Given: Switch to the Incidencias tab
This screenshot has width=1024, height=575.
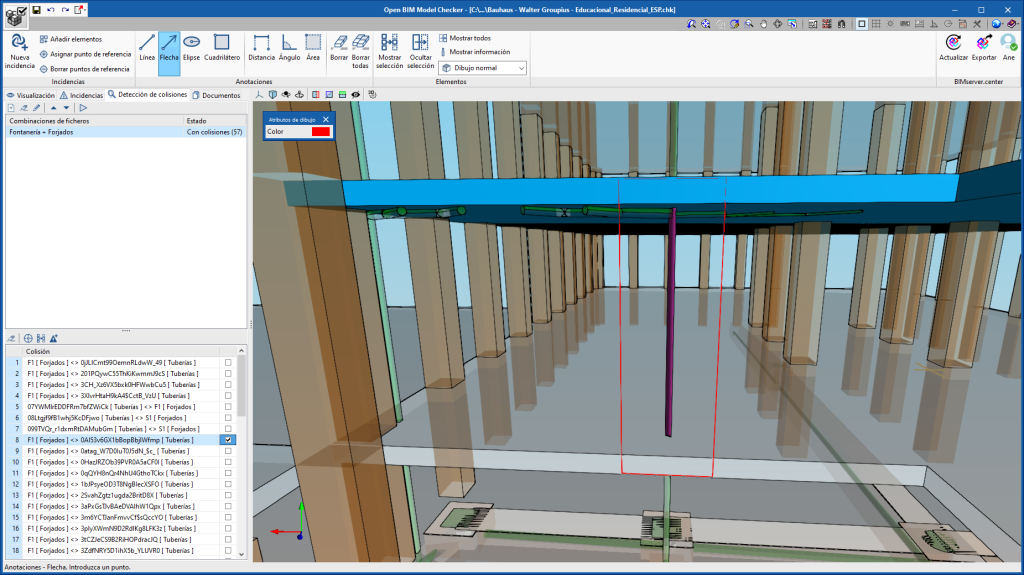Looking at the screenshot, I should point(81,95).
